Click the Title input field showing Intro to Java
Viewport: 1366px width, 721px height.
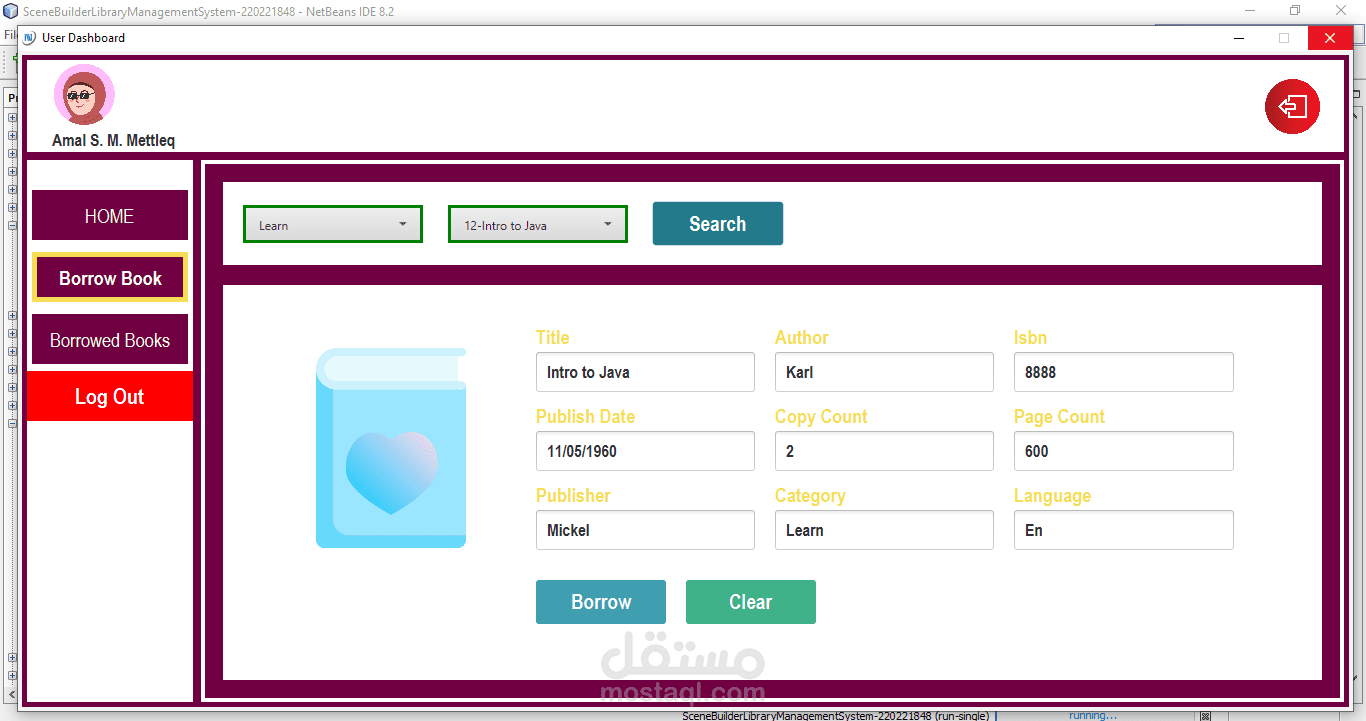point(645,371)
